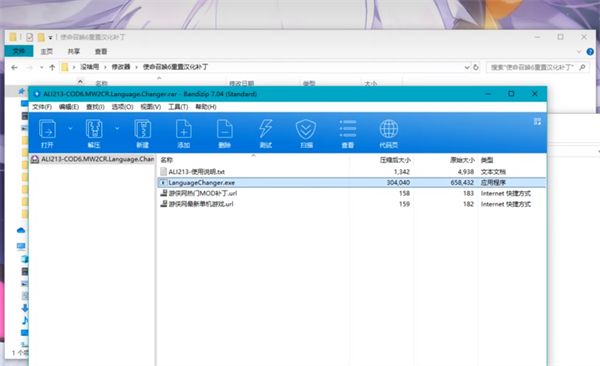
Task: Select the ALI213-COD6.MW2CR.Language.Chan tree node
Action: click(93, 159)
